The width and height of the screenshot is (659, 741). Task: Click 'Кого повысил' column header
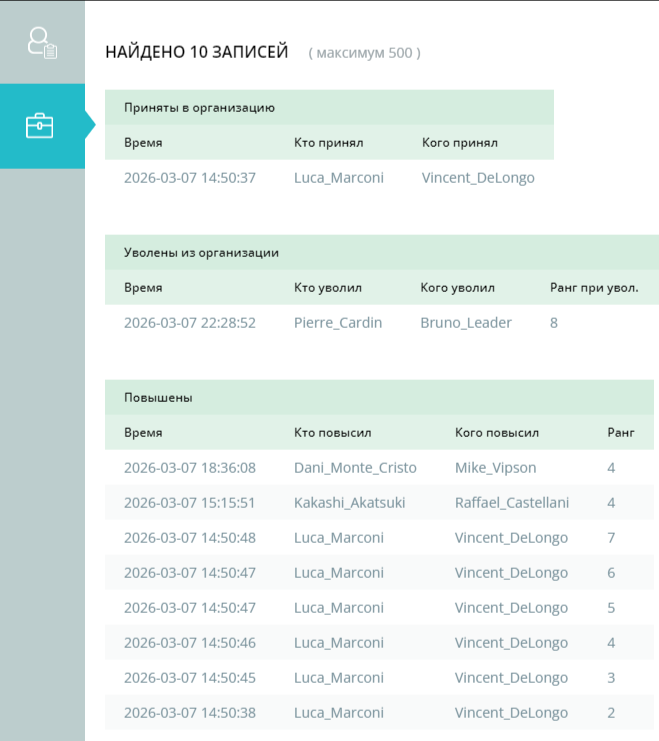coord(496,433)
